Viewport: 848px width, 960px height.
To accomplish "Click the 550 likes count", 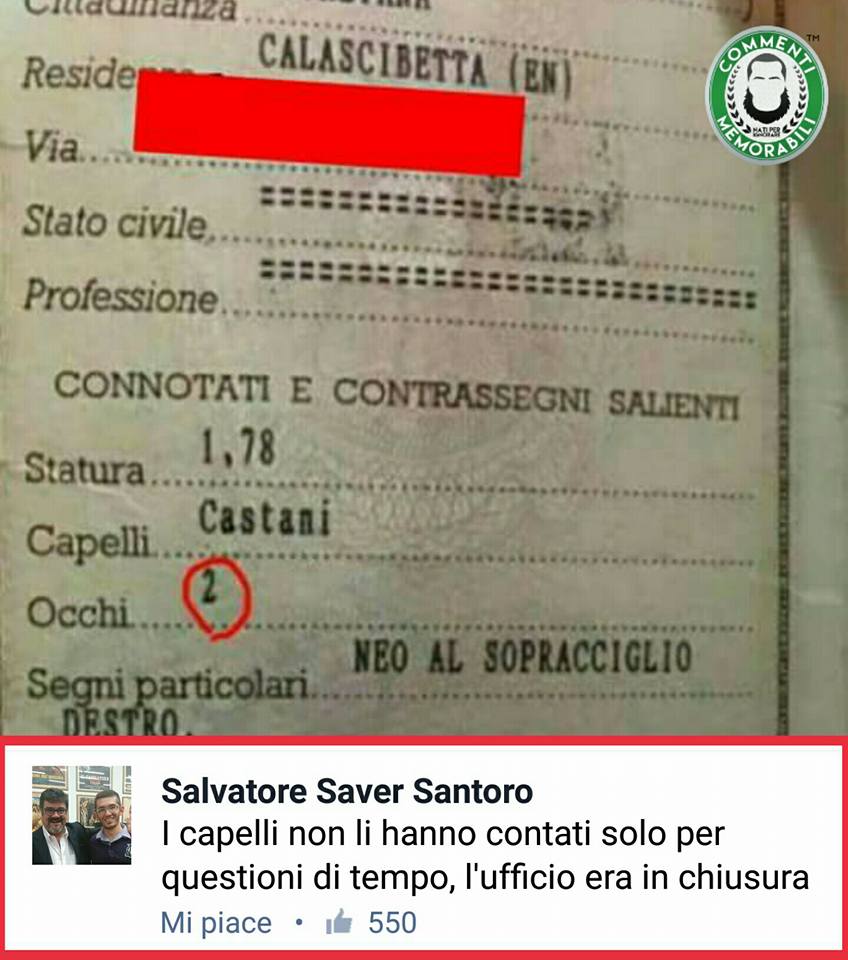I will [x=392, y=922].
